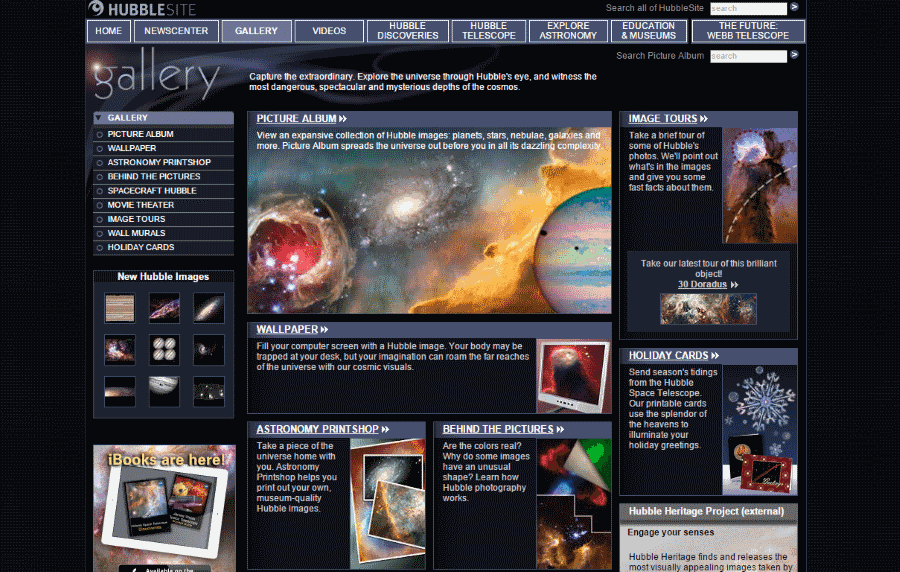Go to Hubble Discoveries tab
This screenshot has height=572, width=900.
[x=408, y=31]
